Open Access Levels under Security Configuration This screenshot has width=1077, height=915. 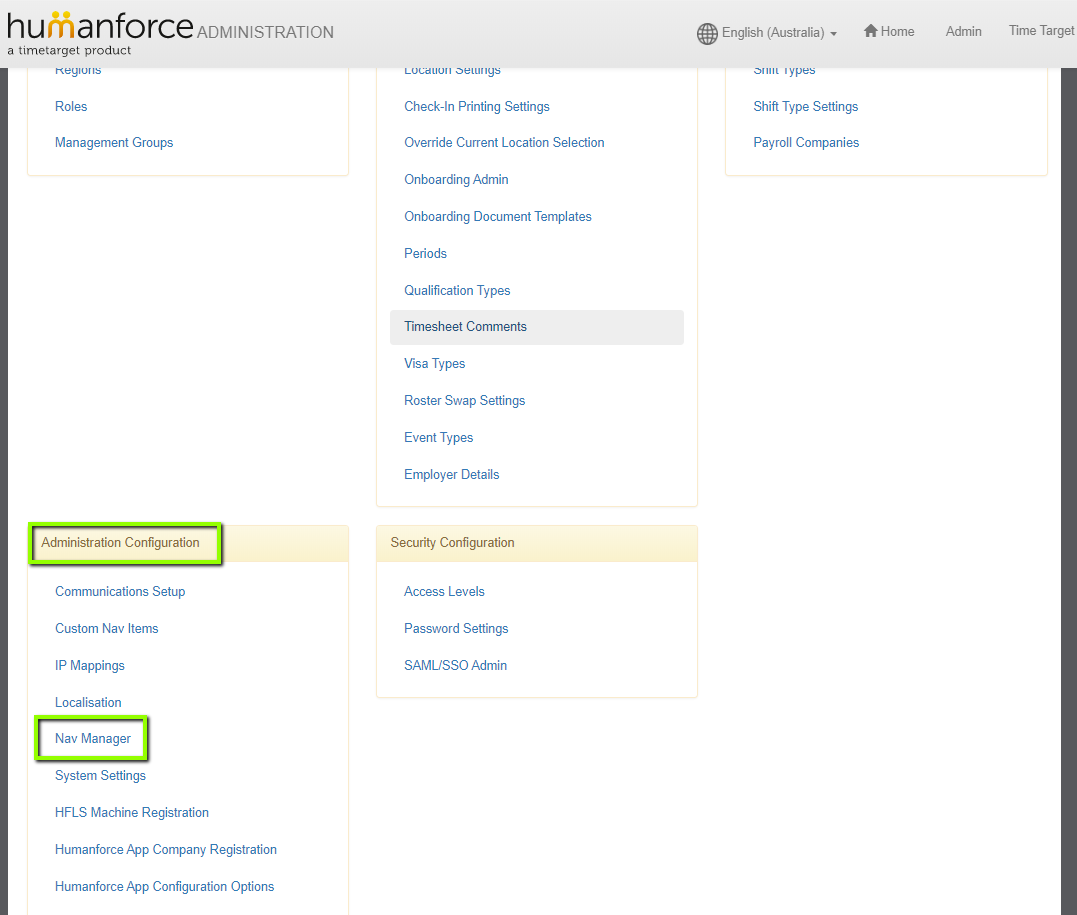pos(444,591)
